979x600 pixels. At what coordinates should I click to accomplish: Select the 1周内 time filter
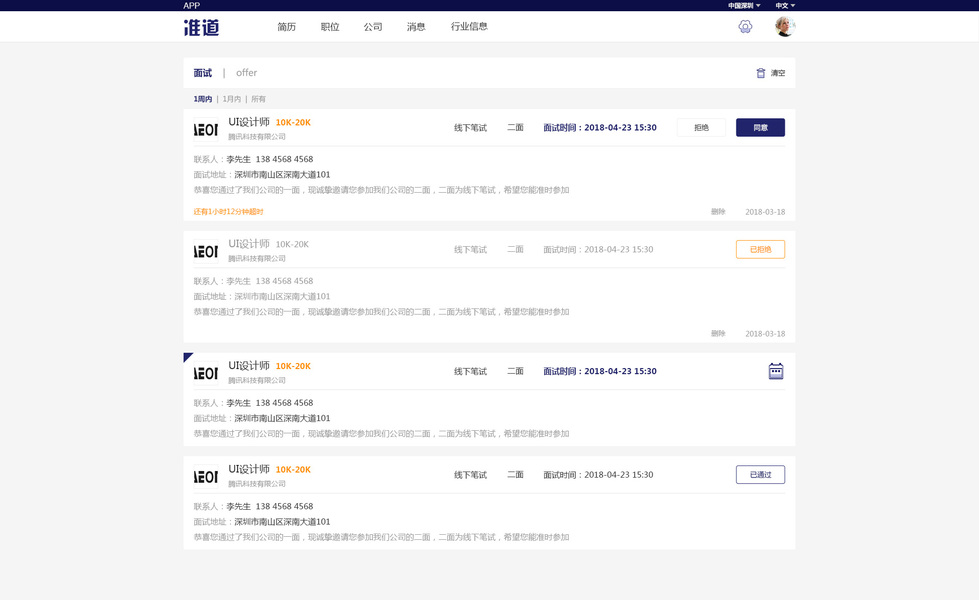(203, 99)
